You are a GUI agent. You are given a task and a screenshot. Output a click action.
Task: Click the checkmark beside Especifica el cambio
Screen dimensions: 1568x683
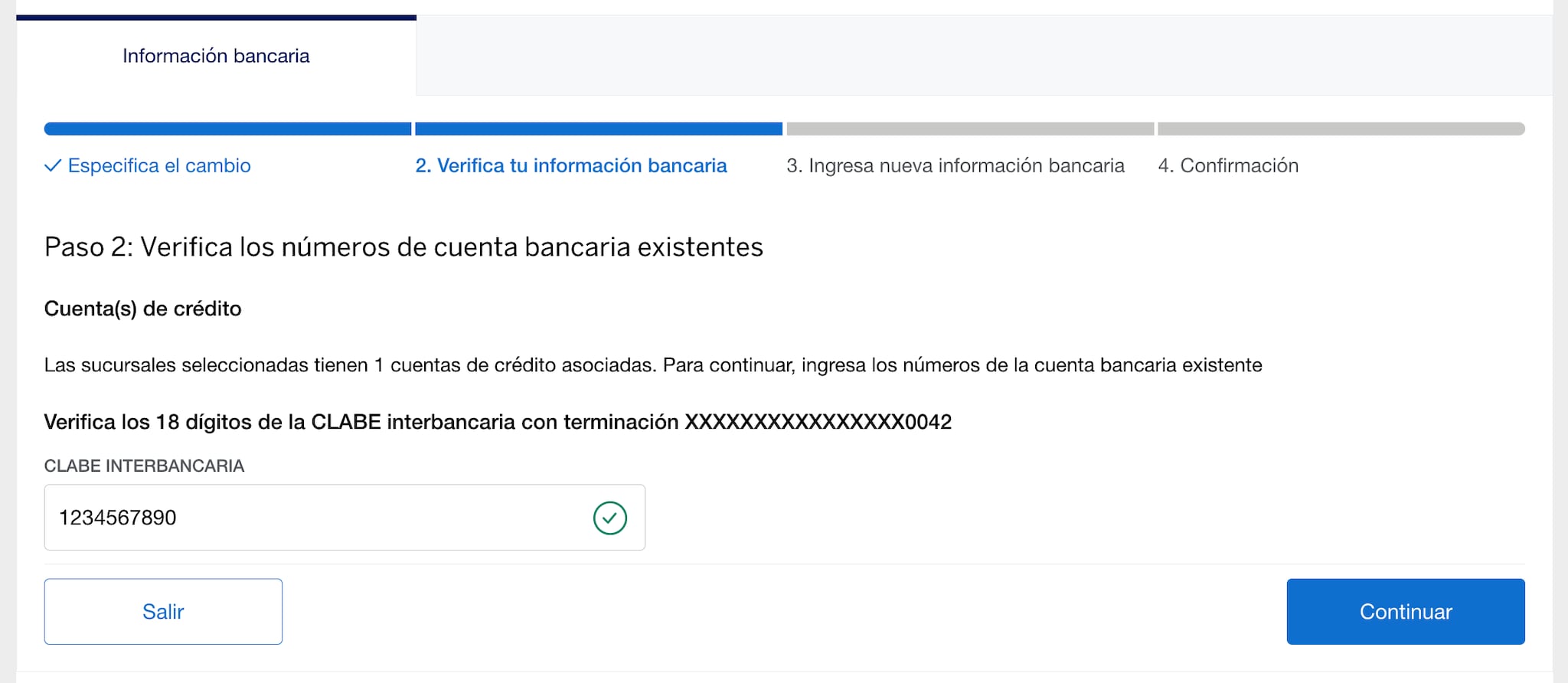click(x=52, y=165)
